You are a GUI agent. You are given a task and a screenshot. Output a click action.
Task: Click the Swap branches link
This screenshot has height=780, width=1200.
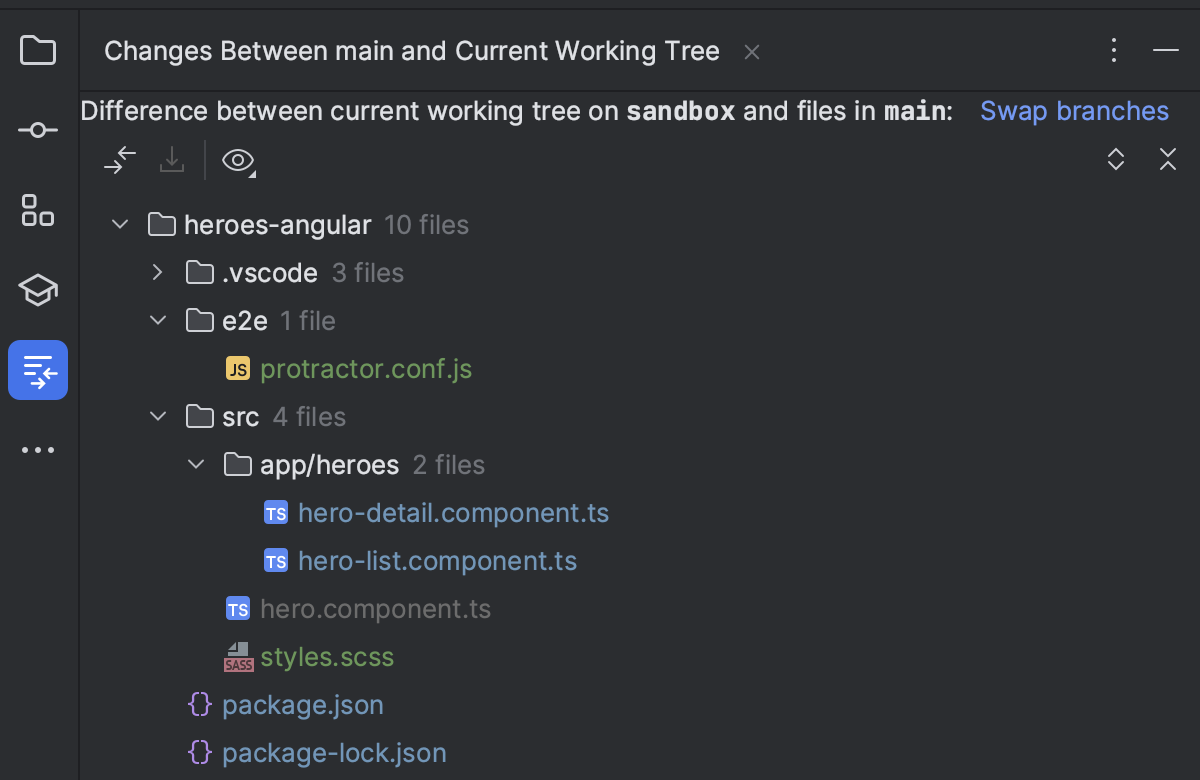pos(1074,110)
